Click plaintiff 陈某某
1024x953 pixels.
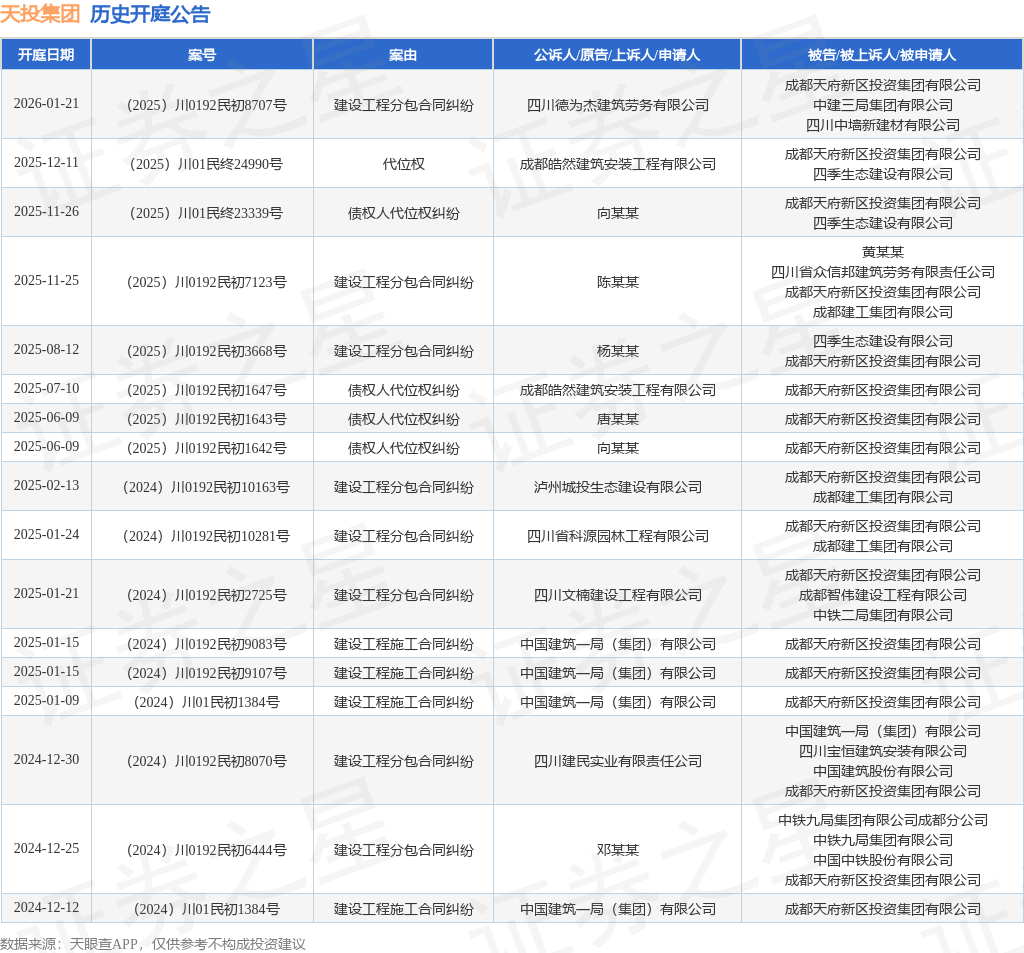(618, 282)
